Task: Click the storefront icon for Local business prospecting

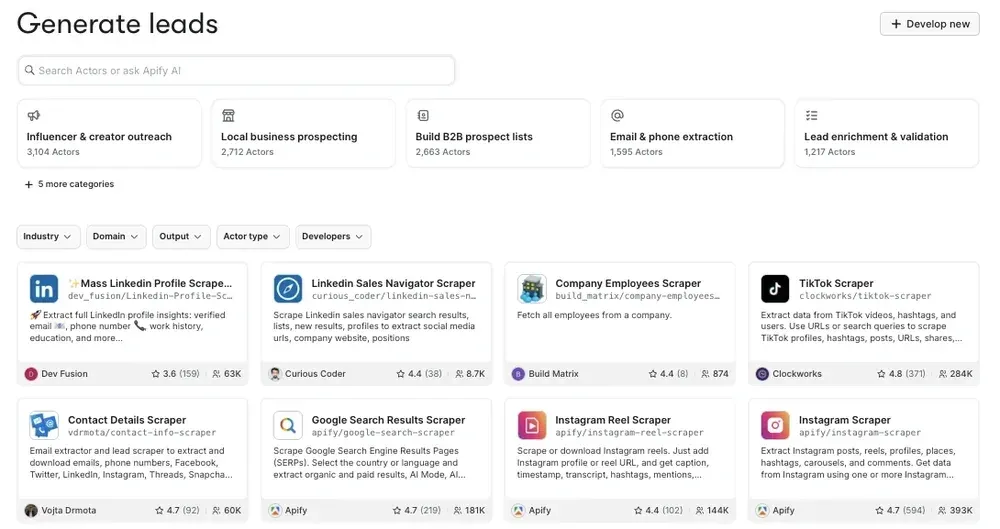Action: coord(228,115)
